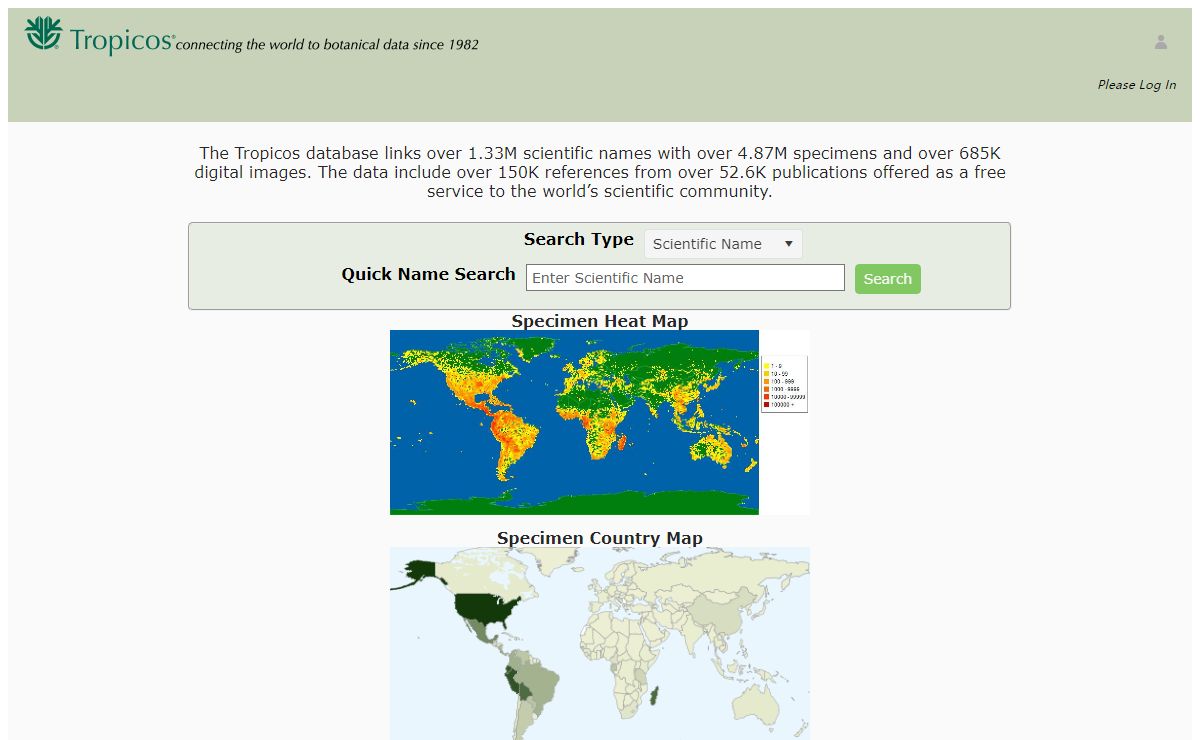1200x740 pixels.
Task: Click the tagline 'connecting the world to botanical data'
Action: [x=327, y=45]
